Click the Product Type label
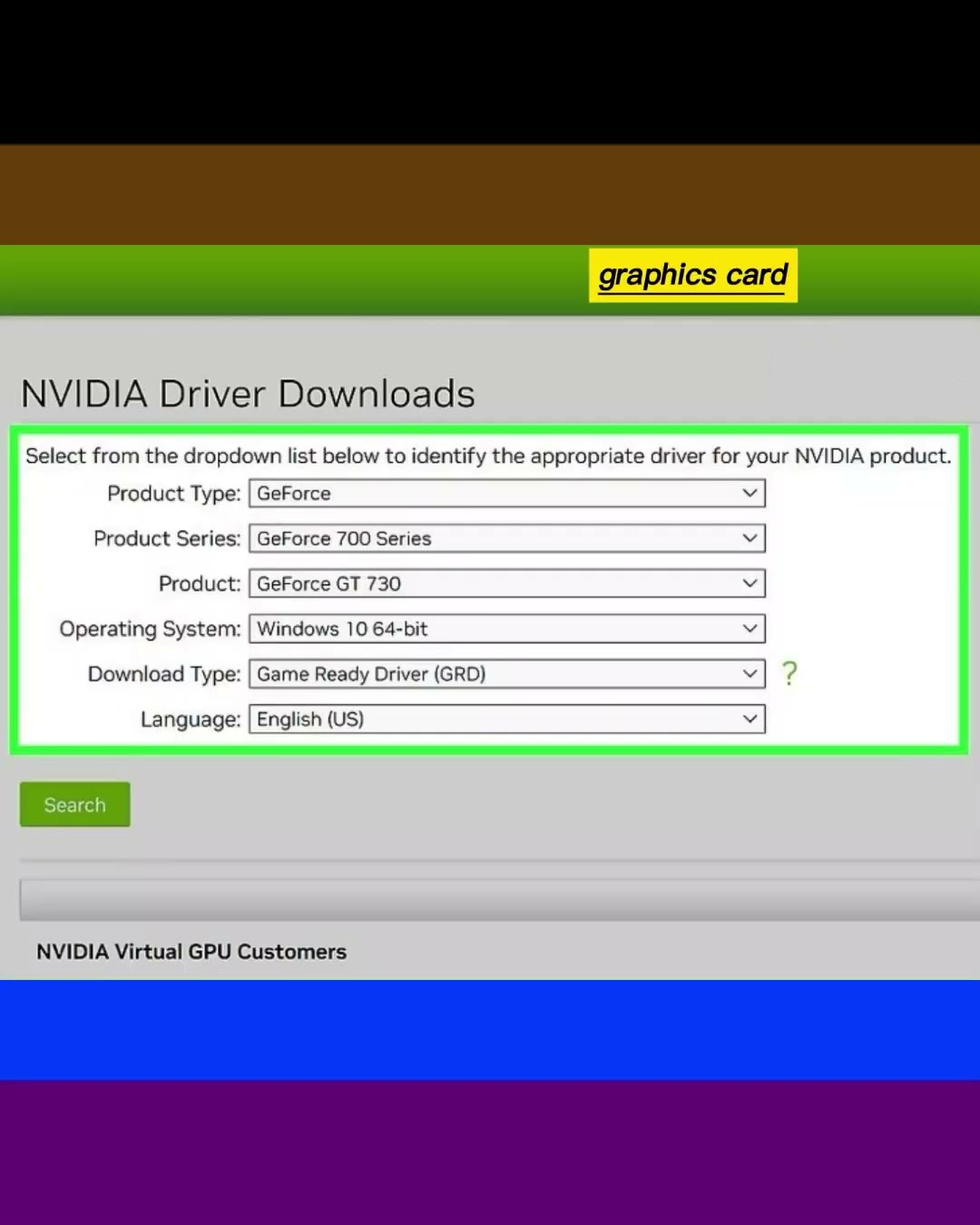 [x=174, y=494]
